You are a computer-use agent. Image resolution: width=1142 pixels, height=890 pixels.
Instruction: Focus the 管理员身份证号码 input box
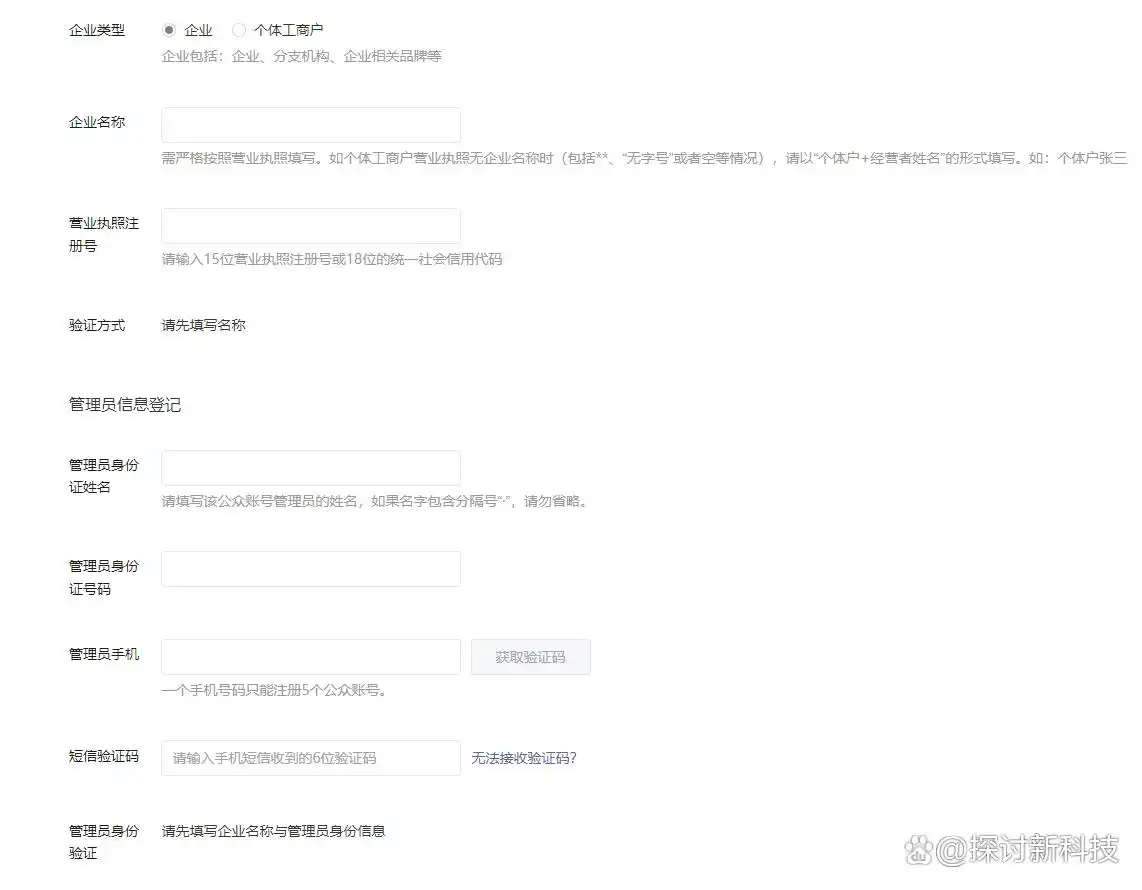pyautogui.click(x=310, y=569)
